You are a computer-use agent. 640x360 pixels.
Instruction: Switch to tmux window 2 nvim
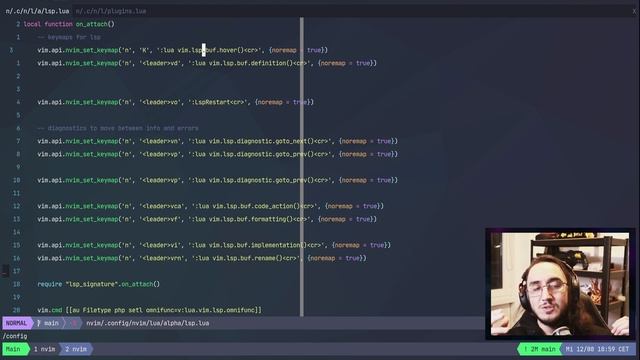click(x=76, y=349)
